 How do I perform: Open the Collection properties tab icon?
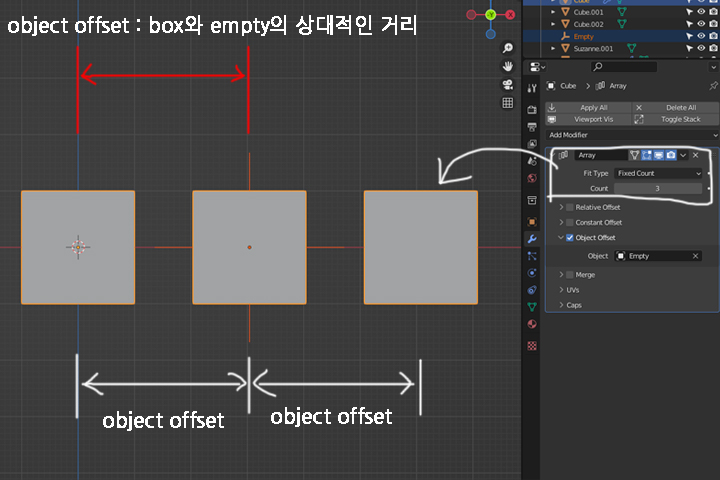pos(532,200)
